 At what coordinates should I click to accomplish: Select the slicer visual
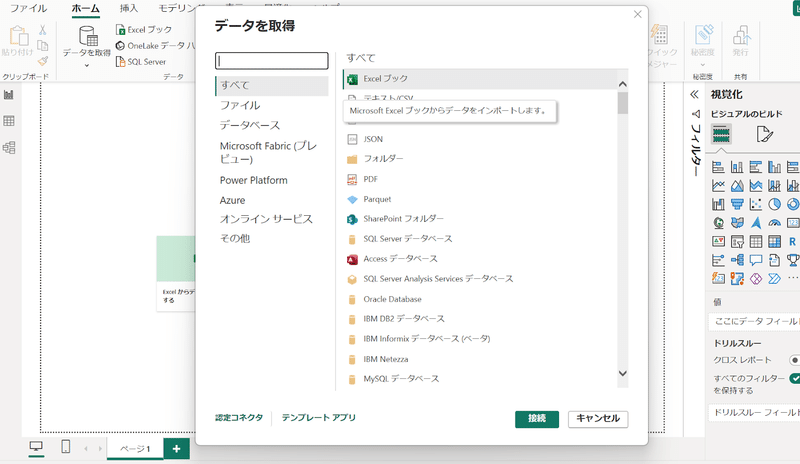coord(737,241)
